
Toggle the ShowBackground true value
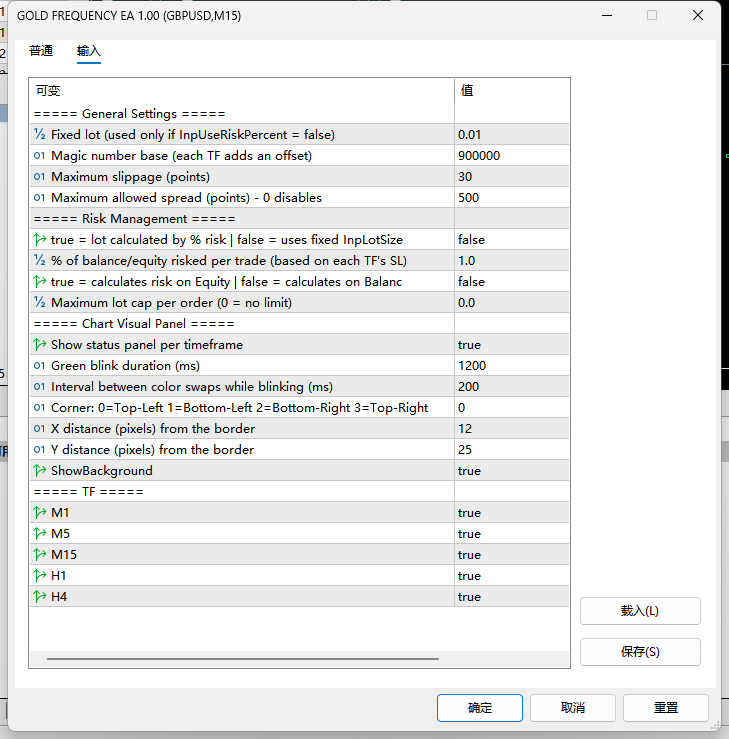point(512,470)
